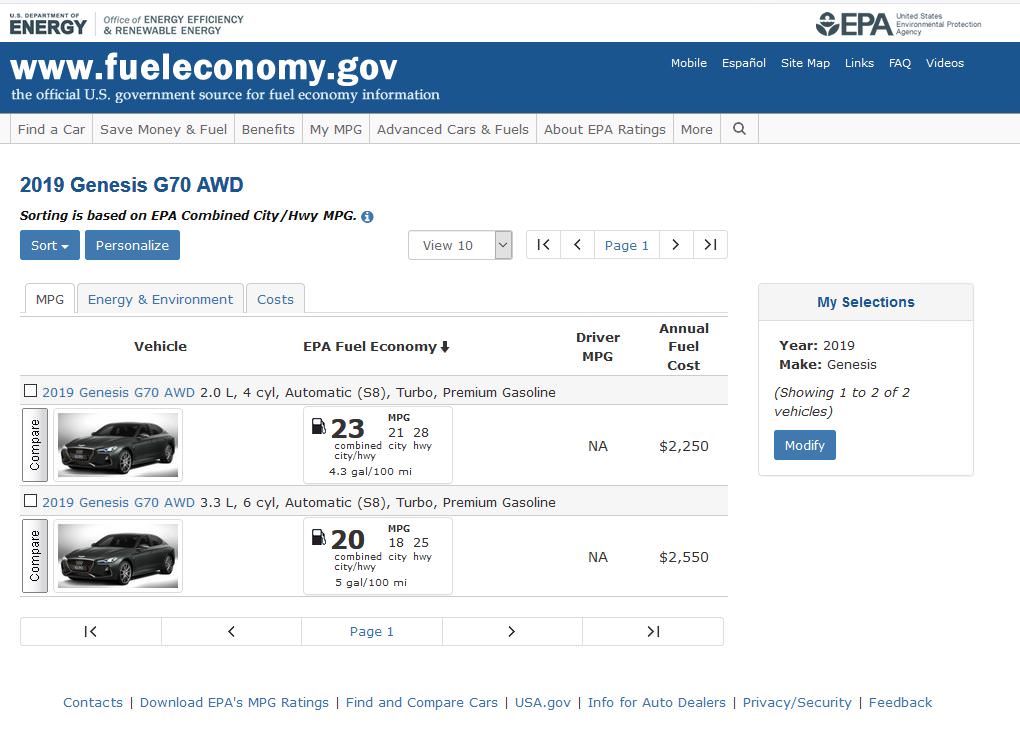Screen dimensions: 1020x752
Task: Click the EPA logo
Action: (x=898, y=24)
